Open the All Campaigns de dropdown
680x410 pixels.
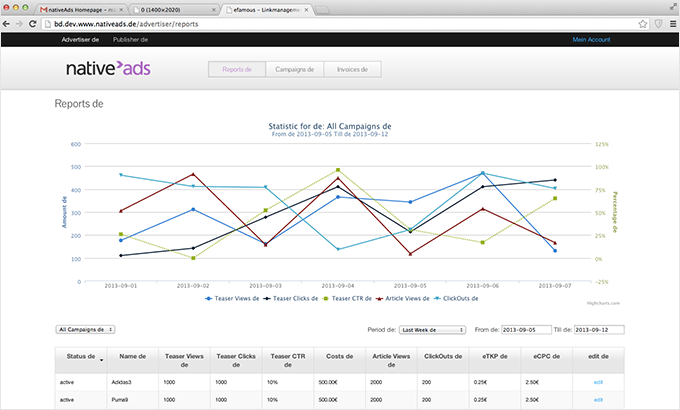point(85,329)
